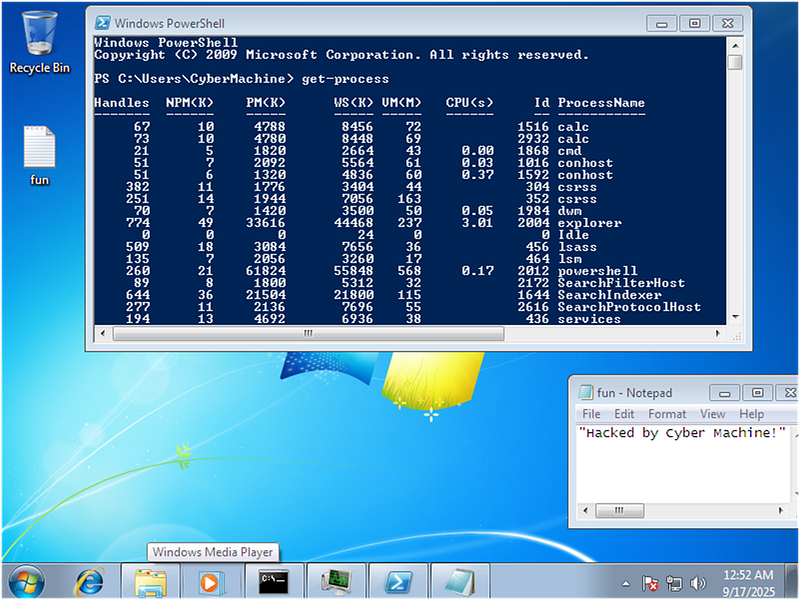This screenshot has width=800, height=600.
Task: Click the Windows PowerShell title text
Action: (x=169, y=23)
